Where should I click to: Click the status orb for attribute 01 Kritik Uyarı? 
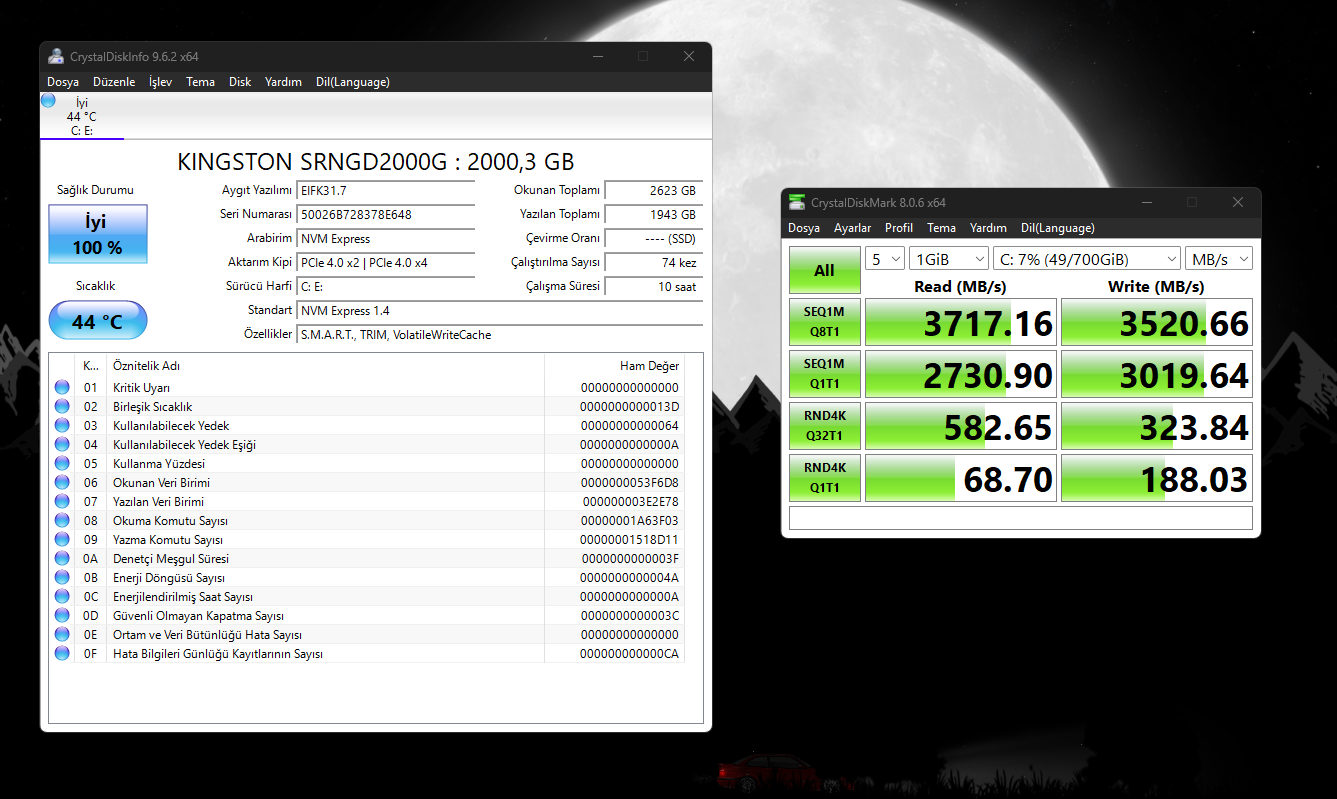pyautogui.click(x=62, y=387)
